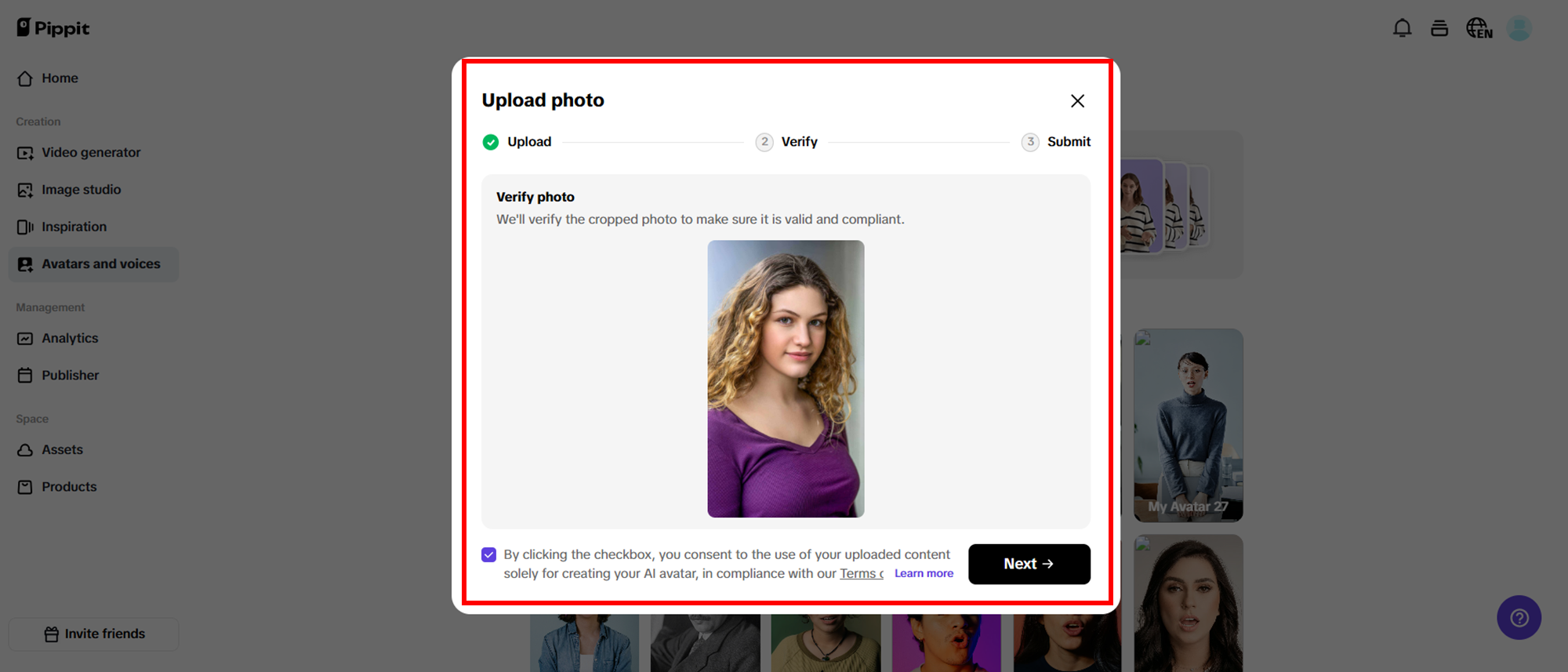Screen dimensions: 1568x672
Task: Click the Avatars and voices sidebar icon
Action: click(x=25, y=264)
